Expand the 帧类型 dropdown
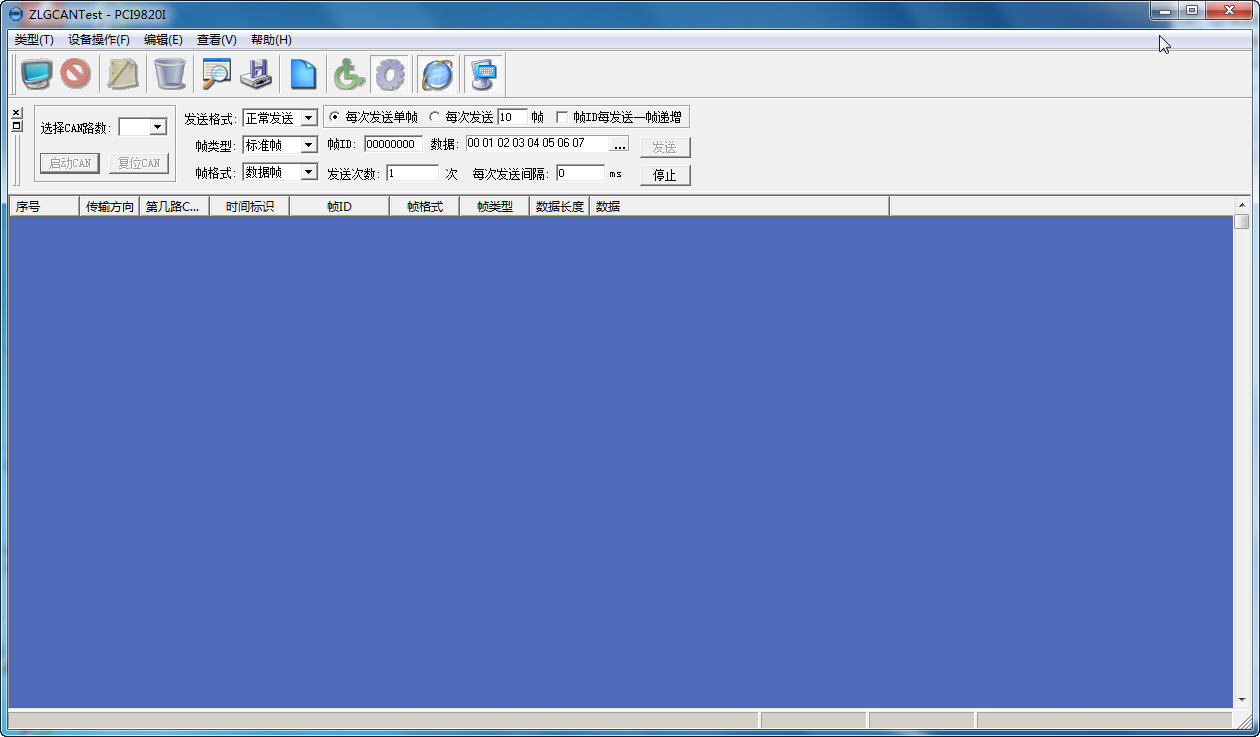 coord(308,145)
